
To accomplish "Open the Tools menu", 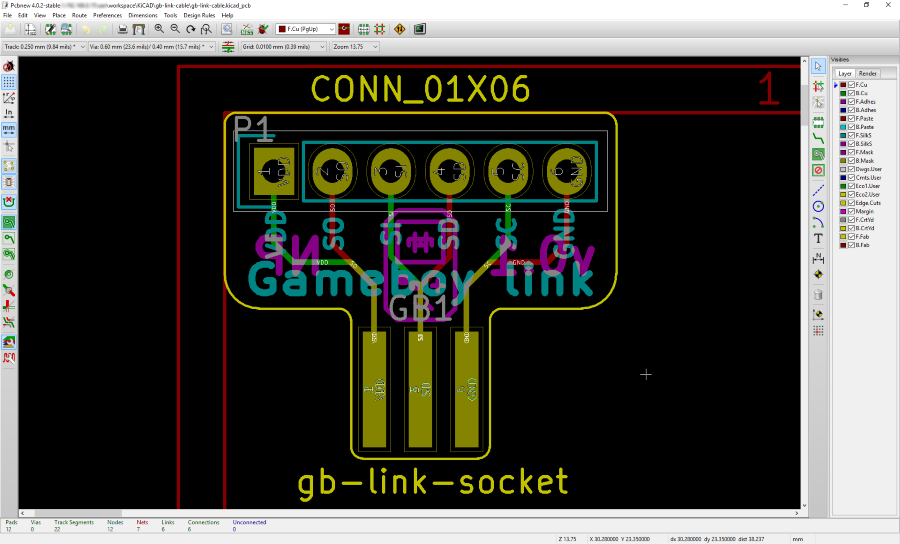I will [x=170, y=15].
